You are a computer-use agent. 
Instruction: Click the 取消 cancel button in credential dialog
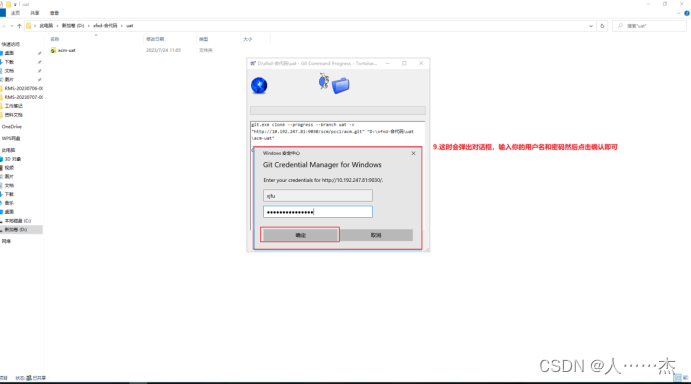tap(376, 235)
